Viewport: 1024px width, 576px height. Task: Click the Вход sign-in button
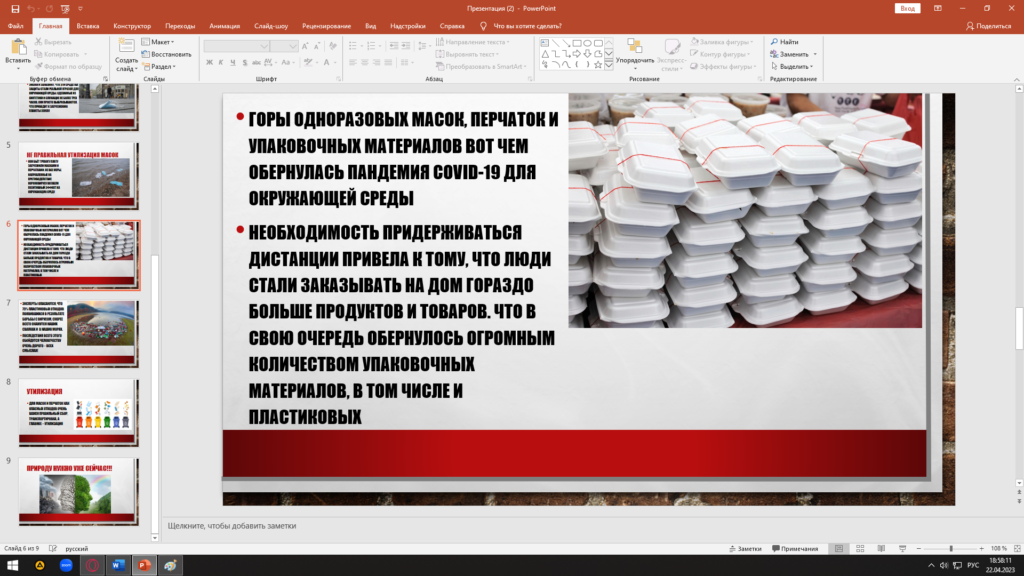[907, 8]
